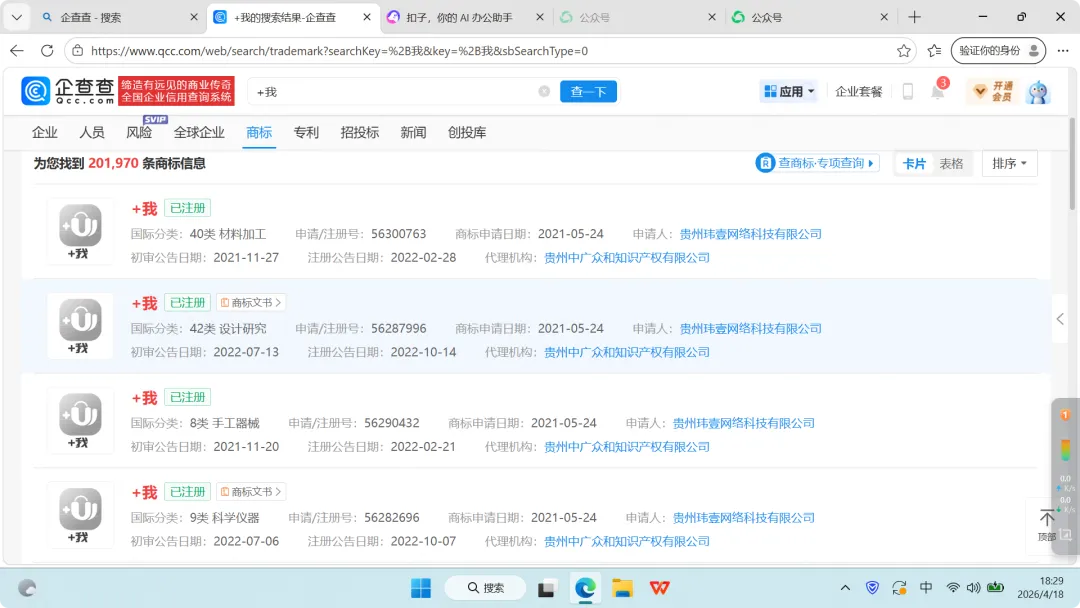Select the 新闻 category tab
This screenshot has width=1080, height=608.
click(413, 132)
